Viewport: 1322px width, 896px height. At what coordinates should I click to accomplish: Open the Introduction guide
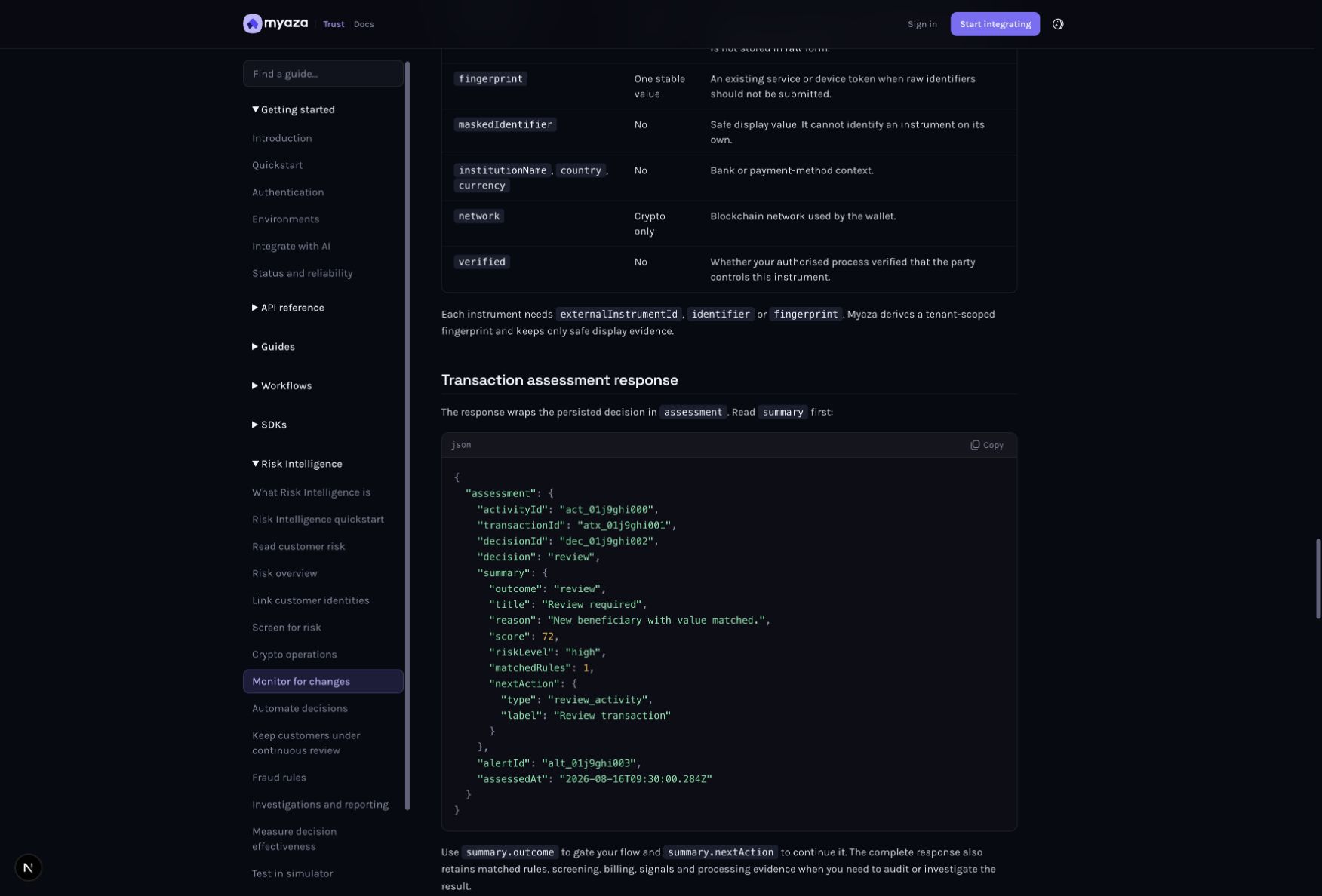point(281,138)
